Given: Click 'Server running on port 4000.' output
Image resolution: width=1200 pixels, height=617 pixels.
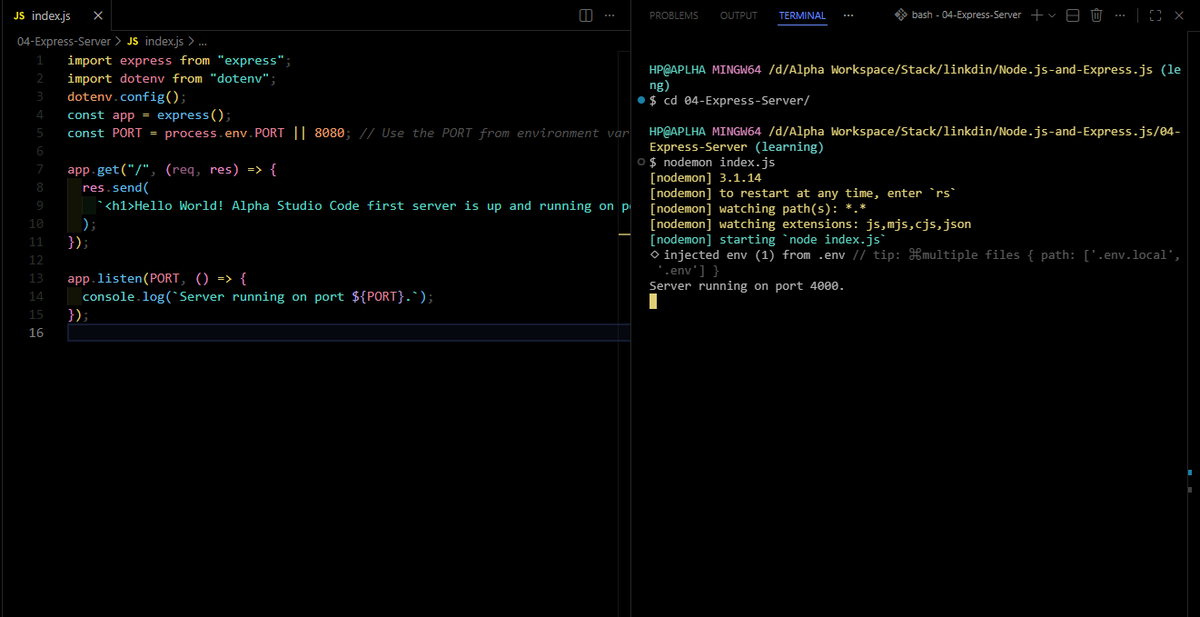Looking at the screenshot, I should click(747, 285).
